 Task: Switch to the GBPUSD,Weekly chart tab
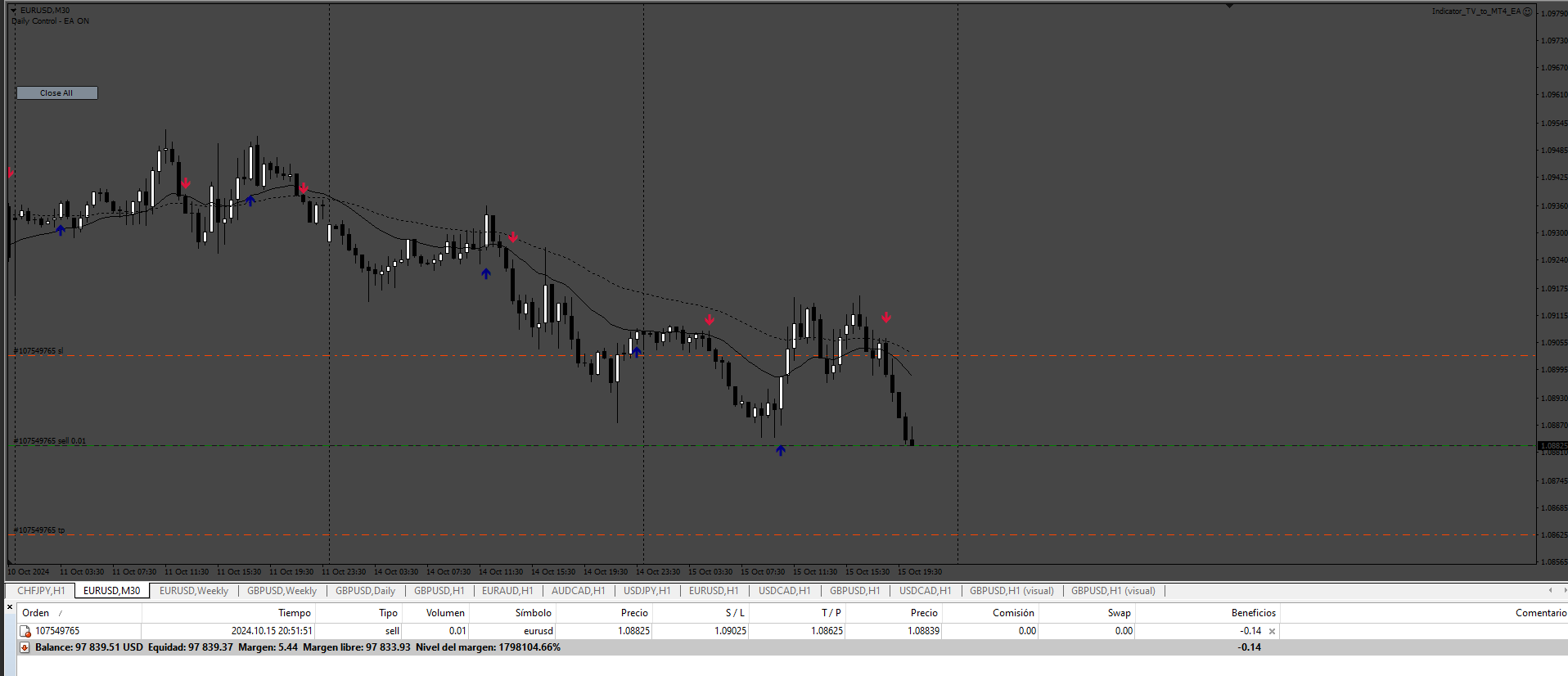click(282, 591)
